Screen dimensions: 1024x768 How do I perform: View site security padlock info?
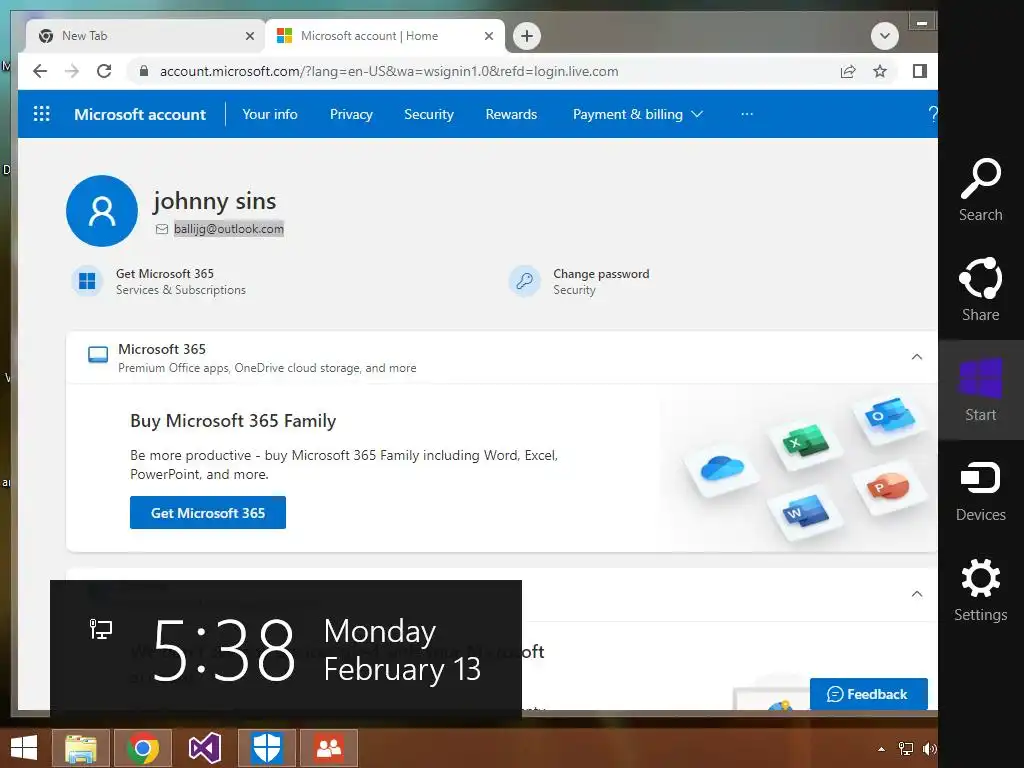(x=144, y=71)
